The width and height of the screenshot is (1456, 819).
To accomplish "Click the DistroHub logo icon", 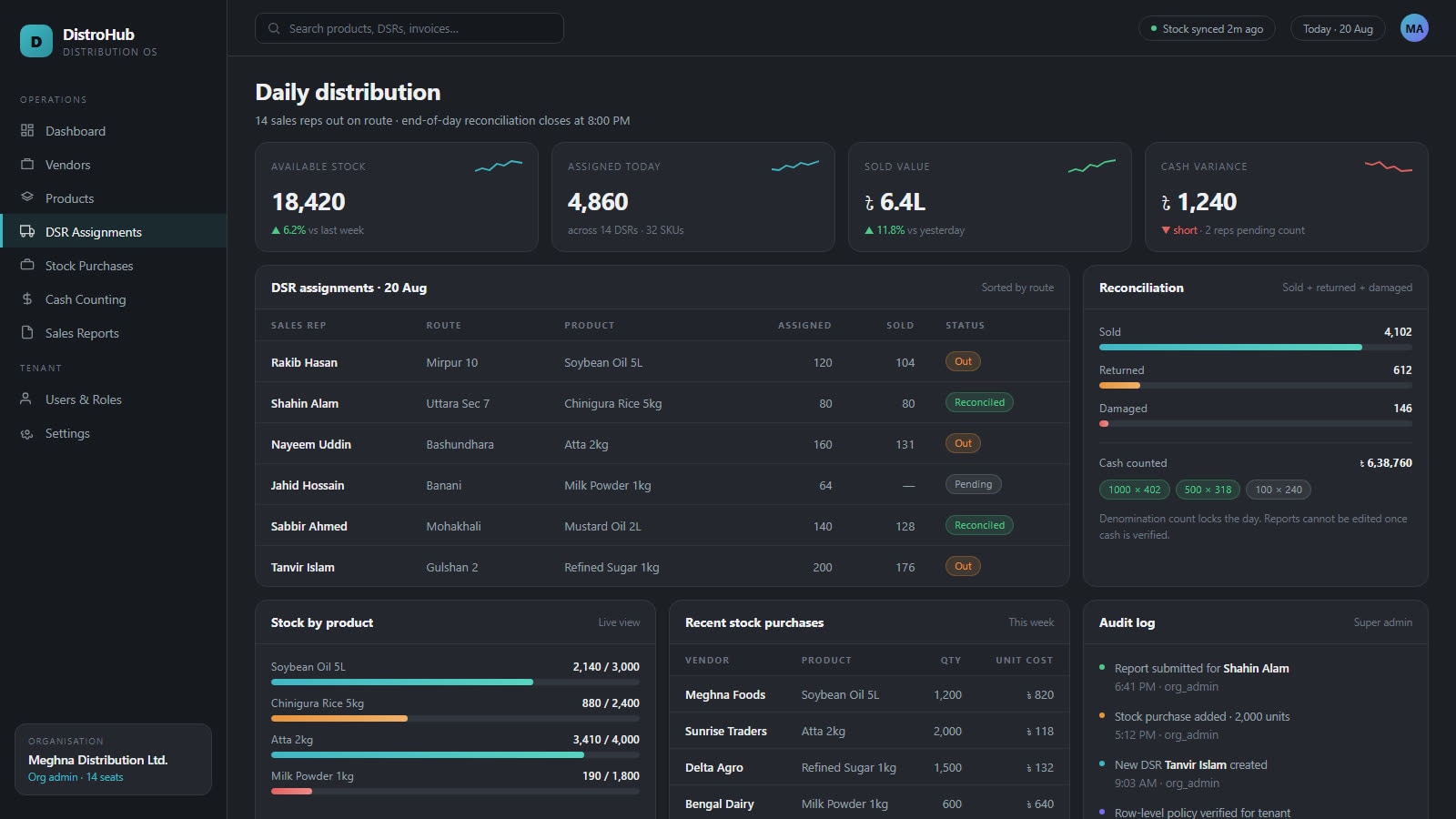I will [x=36, y=42].
